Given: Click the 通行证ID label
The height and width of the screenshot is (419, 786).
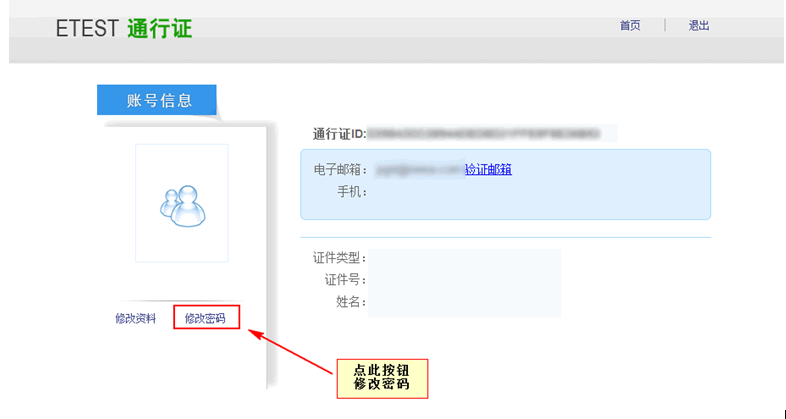Looking at the screenshot, I should [340, 133].
